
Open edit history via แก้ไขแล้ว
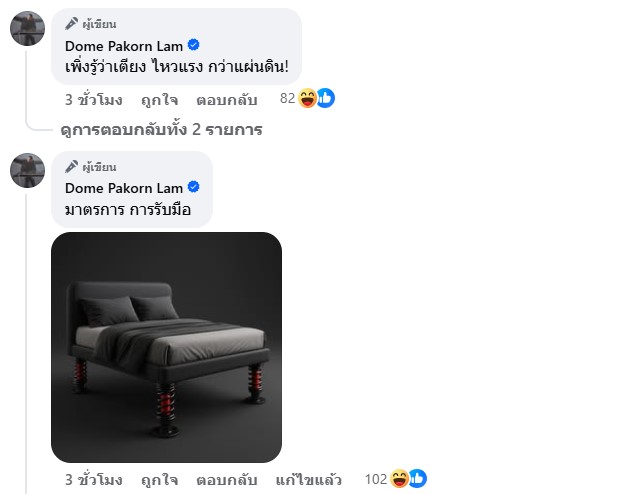click(309, 480)
